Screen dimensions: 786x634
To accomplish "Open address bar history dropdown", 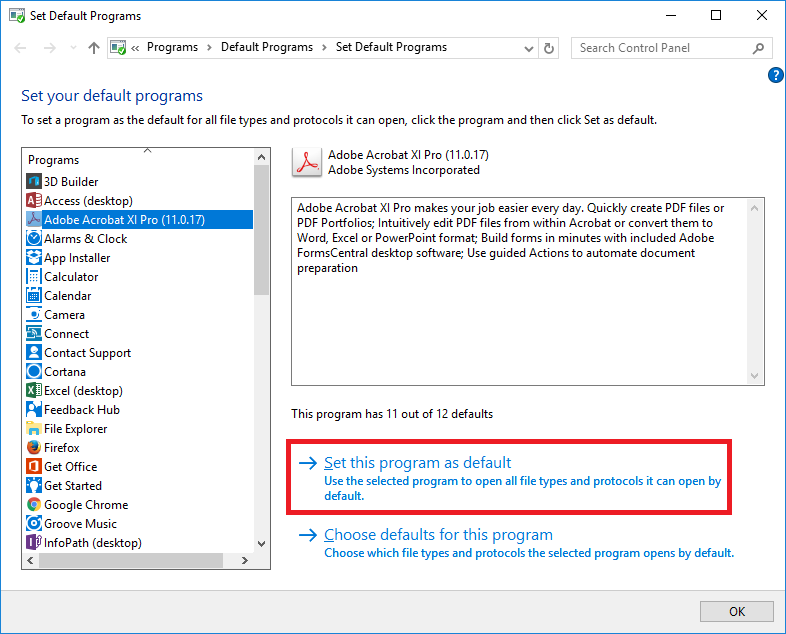I will pos(528,49).
